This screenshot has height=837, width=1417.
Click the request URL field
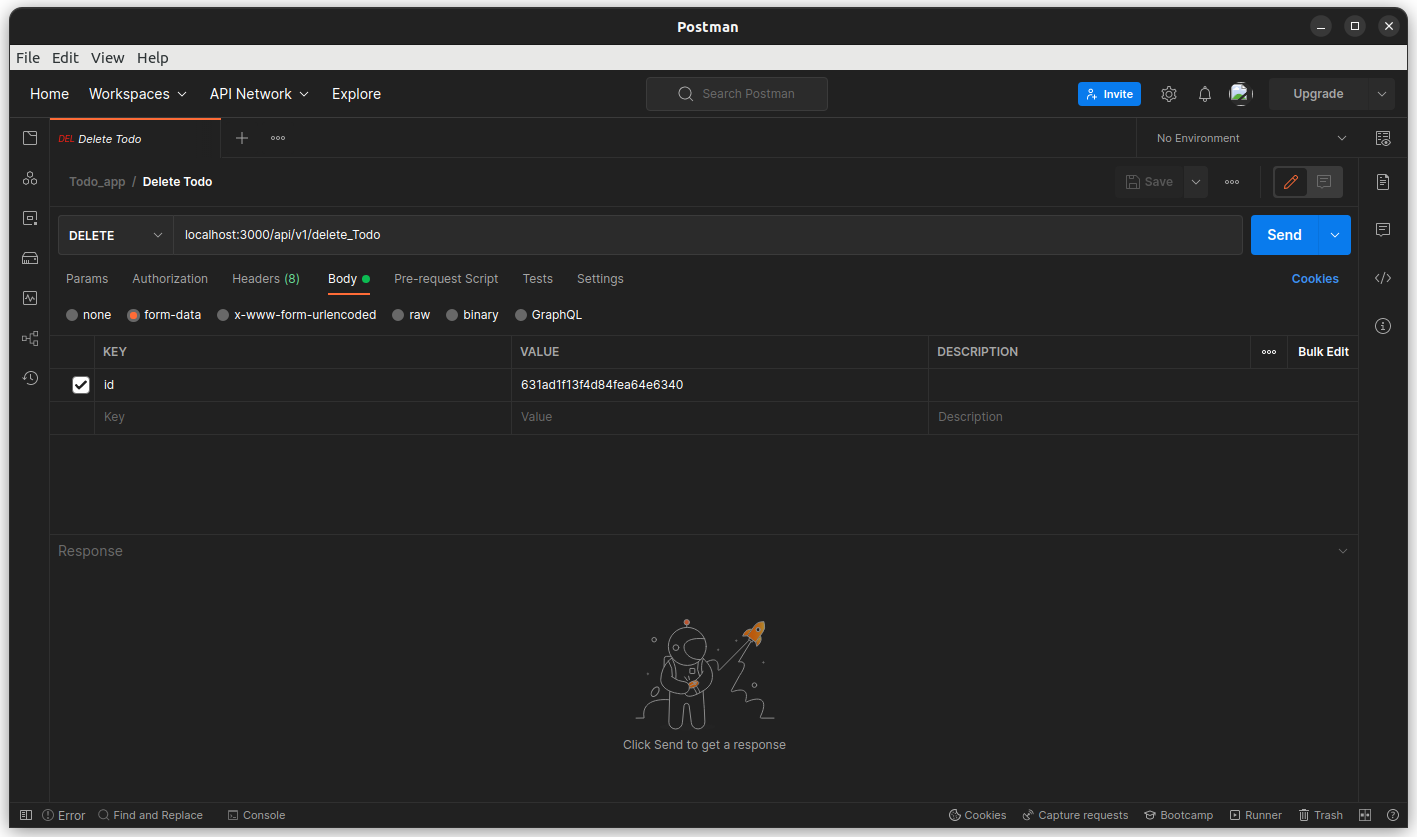(708, 235)
